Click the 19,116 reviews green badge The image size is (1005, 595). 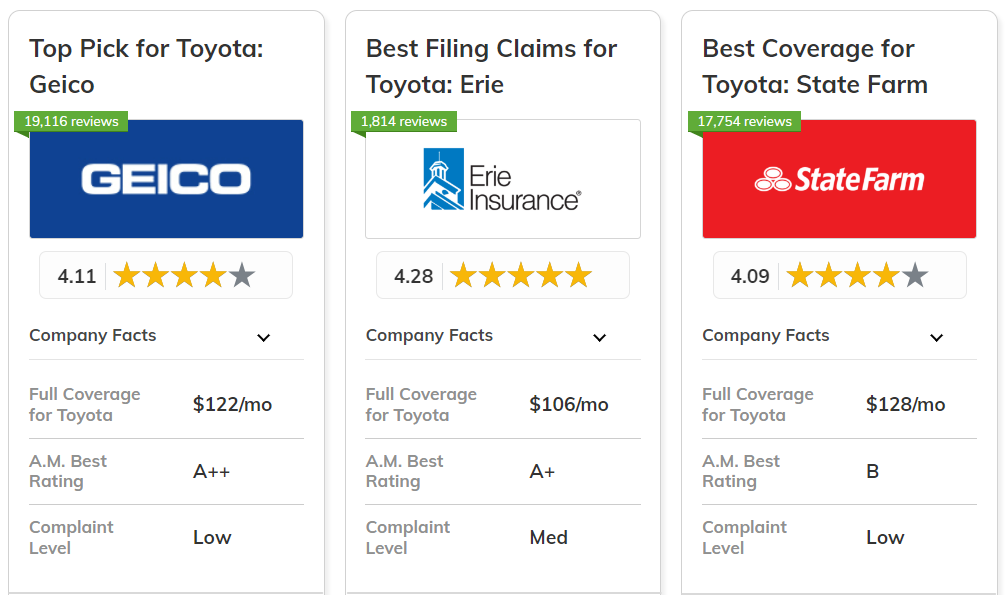(71, 121)
